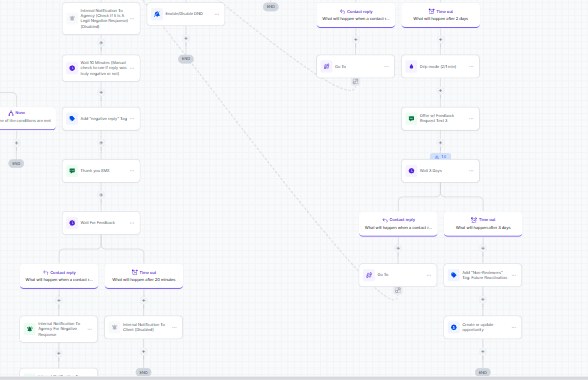Click grey icon on disabled Internal Notification To Agency step
588x380 pixels.
coord(72,18)
